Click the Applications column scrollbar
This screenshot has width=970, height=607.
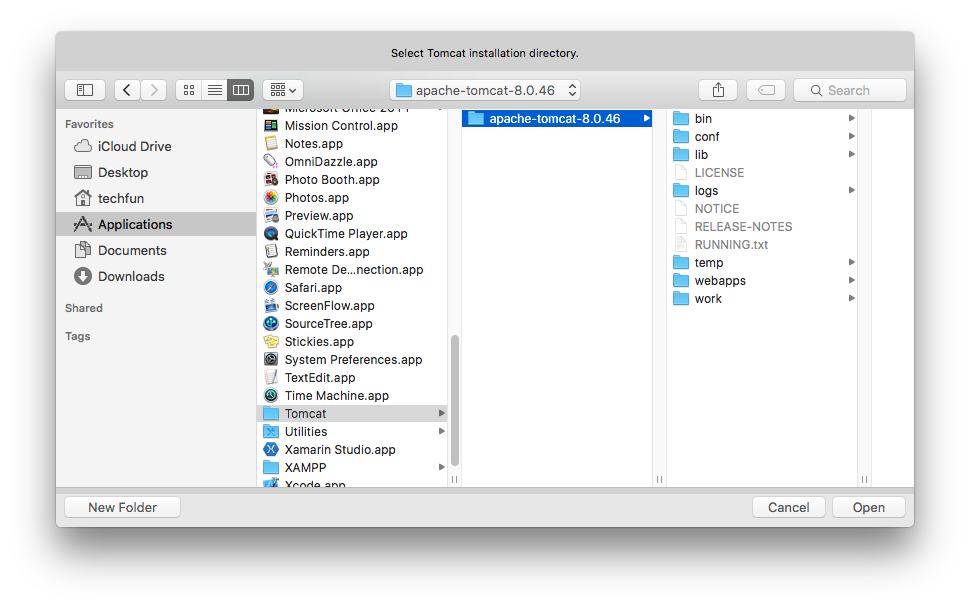(455, 400)
